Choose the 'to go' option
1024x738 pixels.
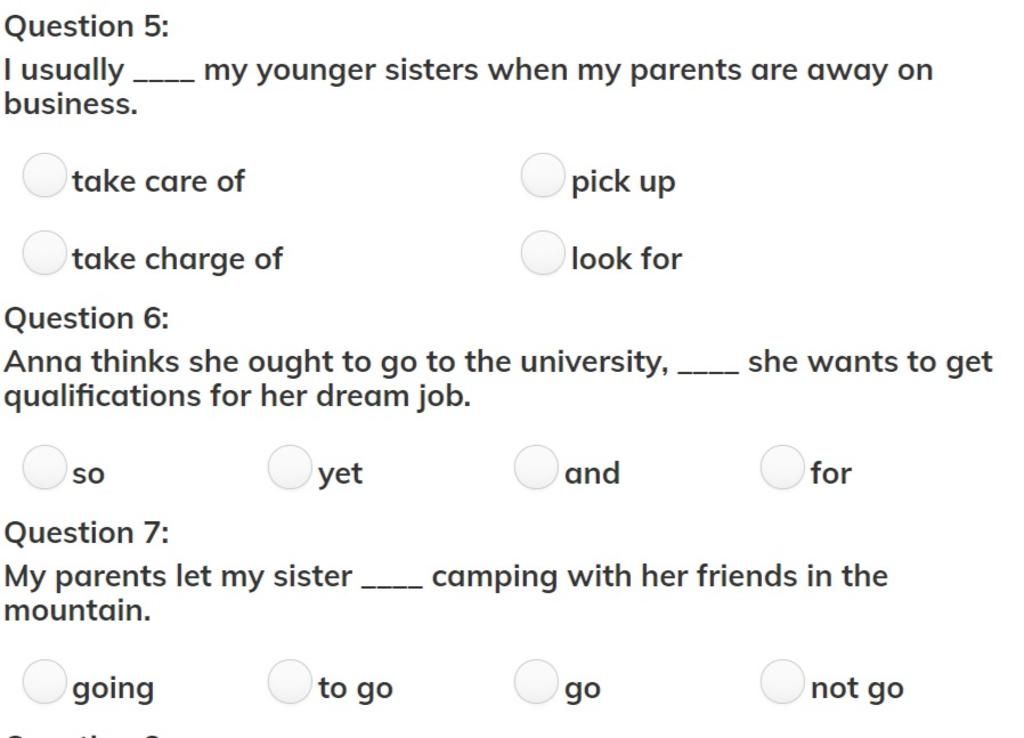coord(290,681)
